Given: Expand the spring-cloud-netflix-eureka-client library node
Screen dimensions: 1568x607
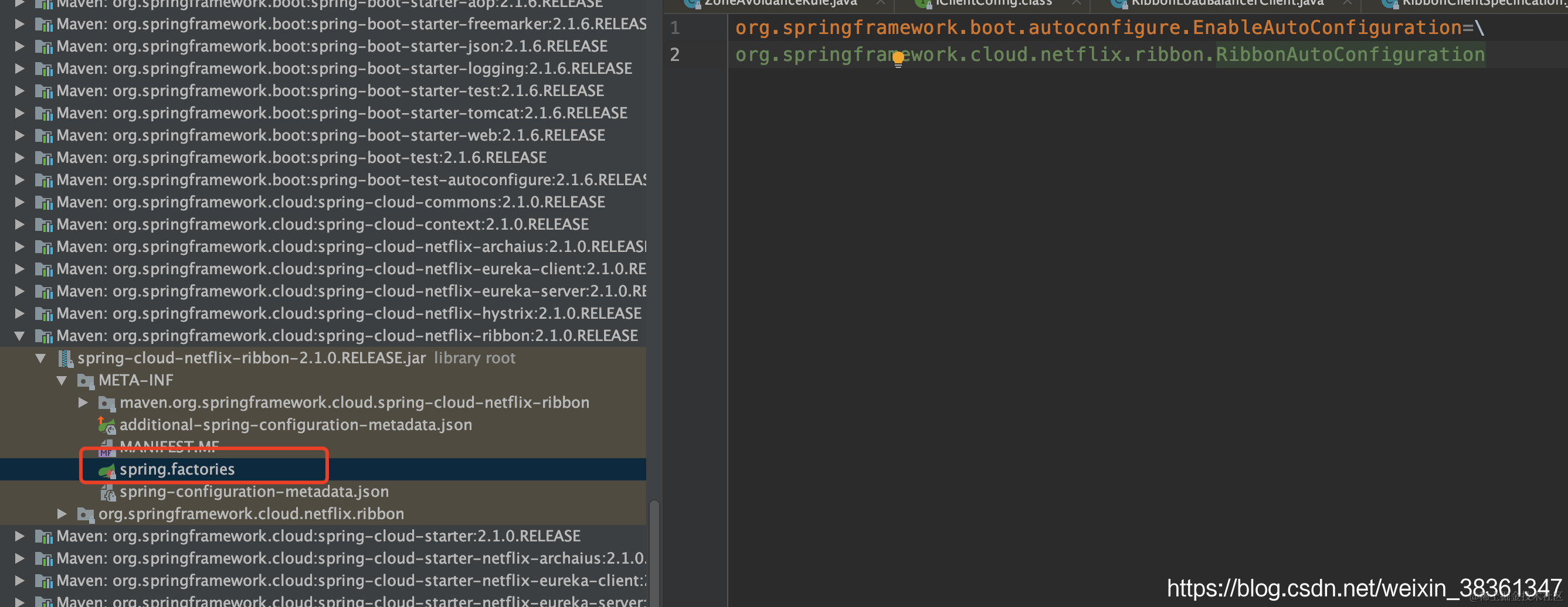Looking at the screenshot, I should click(19, 269).
